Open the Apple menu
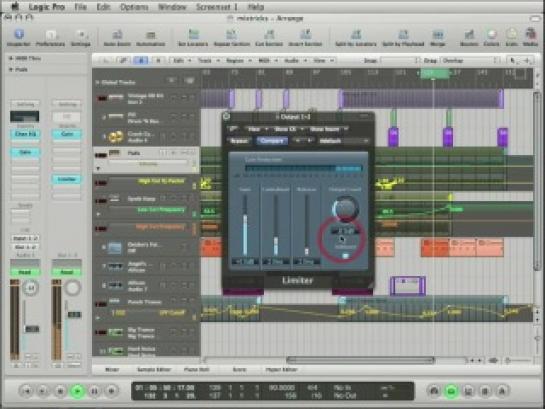The height and width of the screenshot is (409, 545). [15, 7]
